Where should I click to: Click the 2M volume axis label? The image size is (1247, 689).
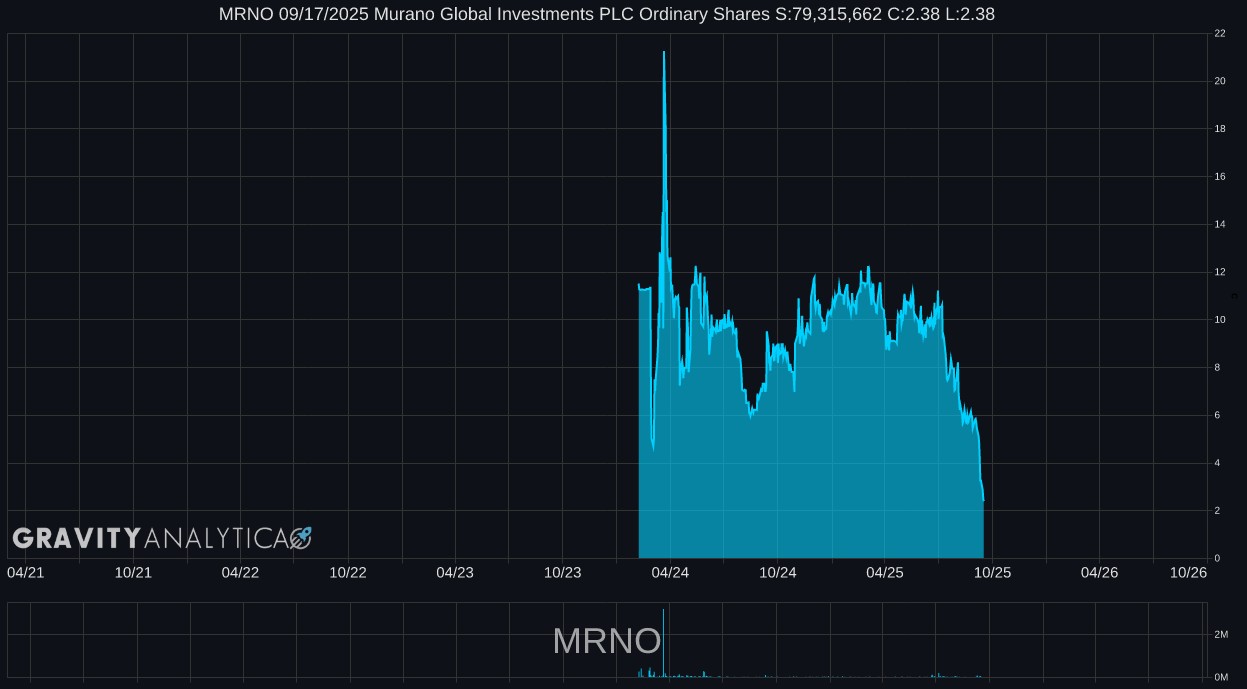[1221, 634]
